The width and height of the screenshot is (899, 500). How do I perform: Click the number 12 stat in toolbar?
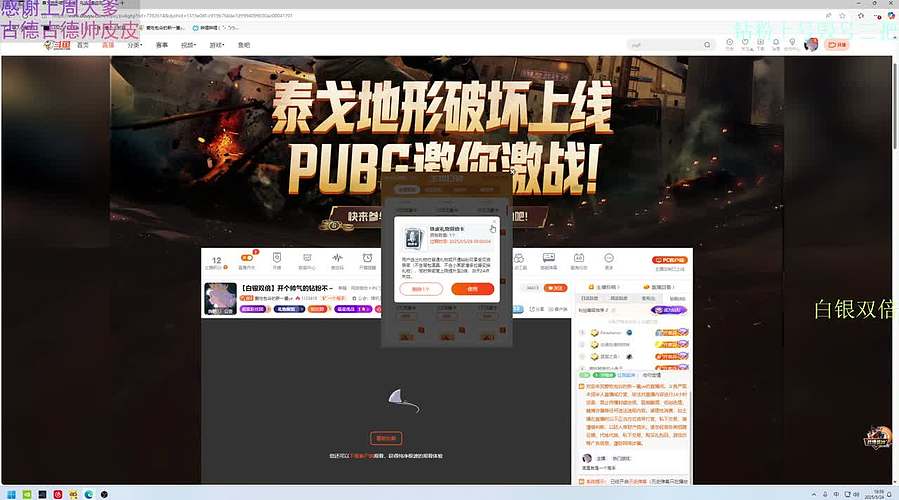coord(217,260)
